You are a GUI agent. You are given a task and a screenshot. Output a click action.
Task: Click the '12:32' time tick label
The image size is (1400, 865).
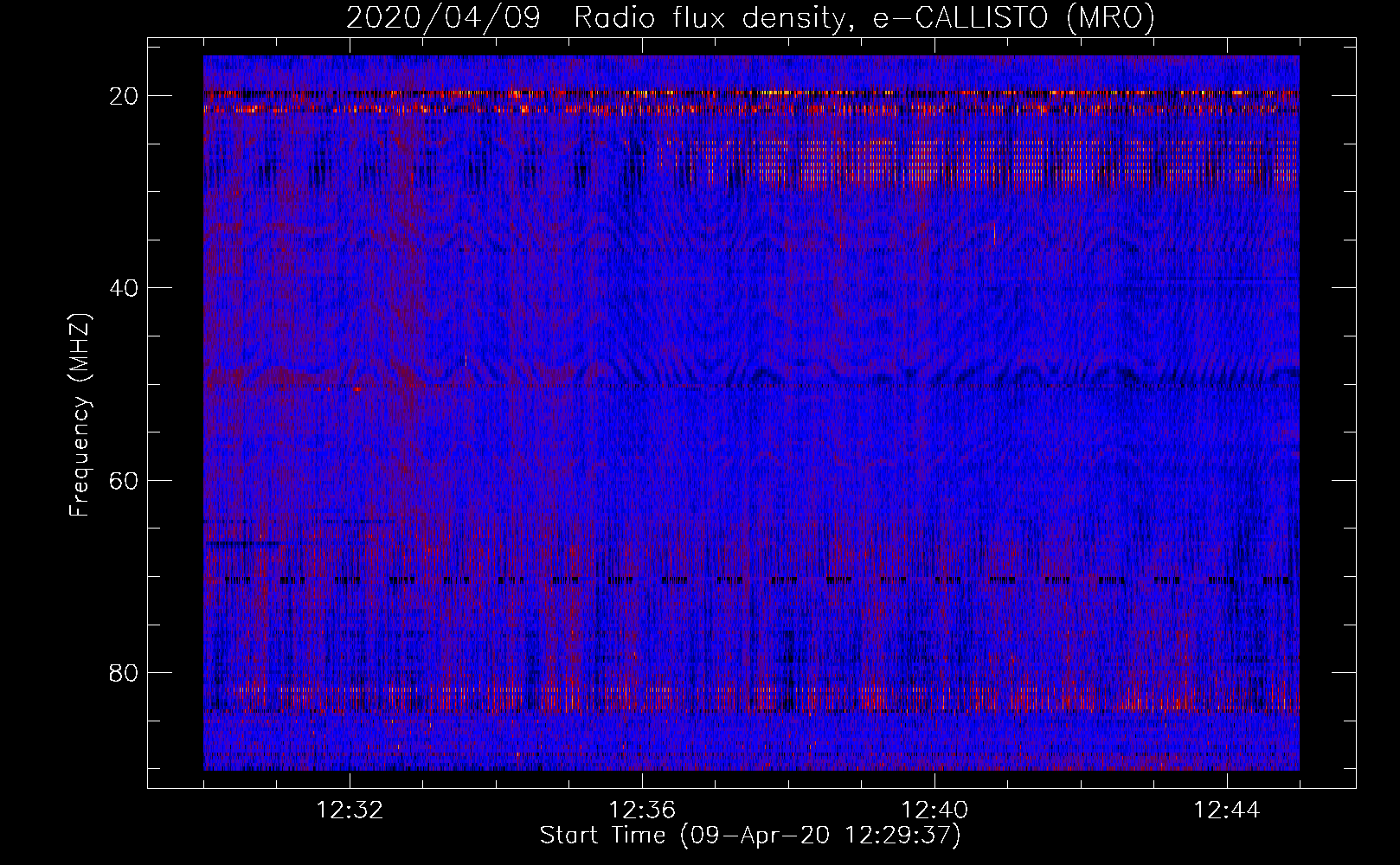click(x=350, y=811)
